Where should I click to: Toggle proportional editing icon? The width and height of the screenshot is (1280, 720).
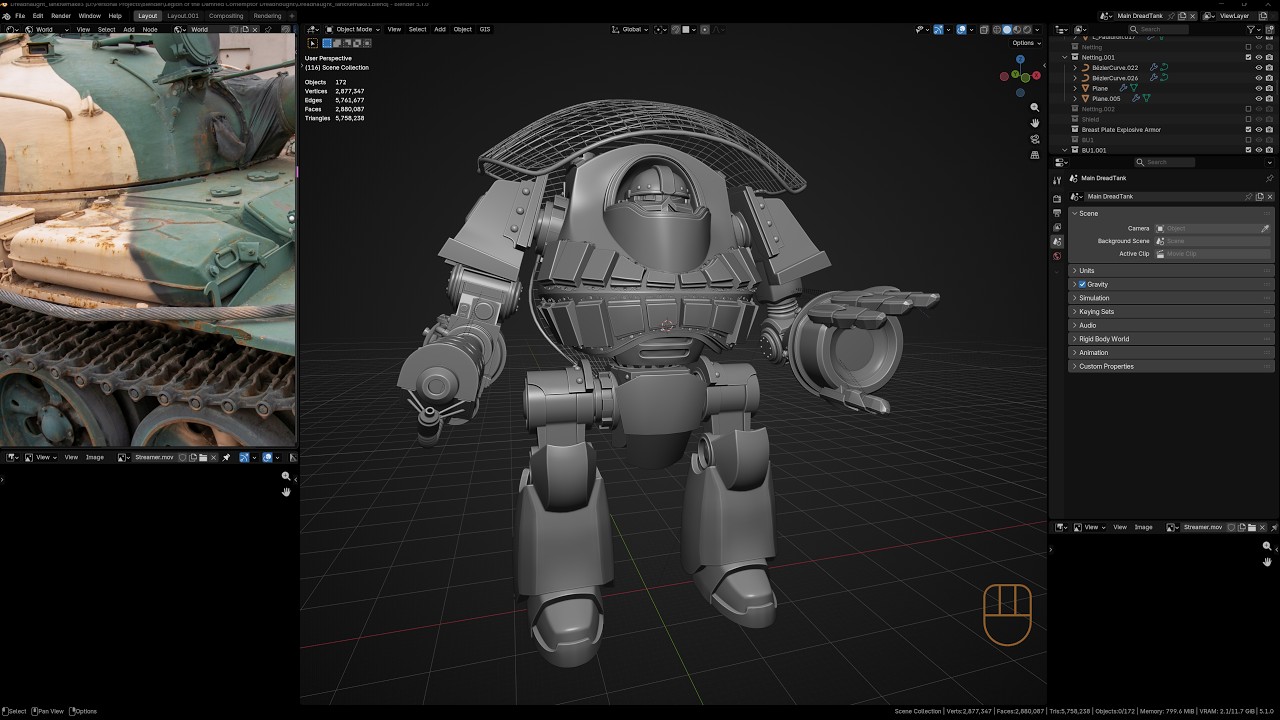coord(705,30)
